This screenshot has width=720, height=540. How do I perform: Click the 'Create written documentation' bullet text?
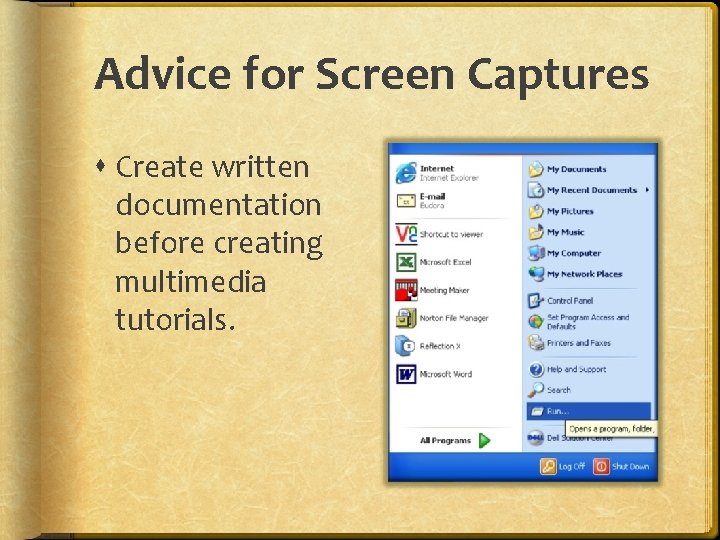click(x=219, y=243)
